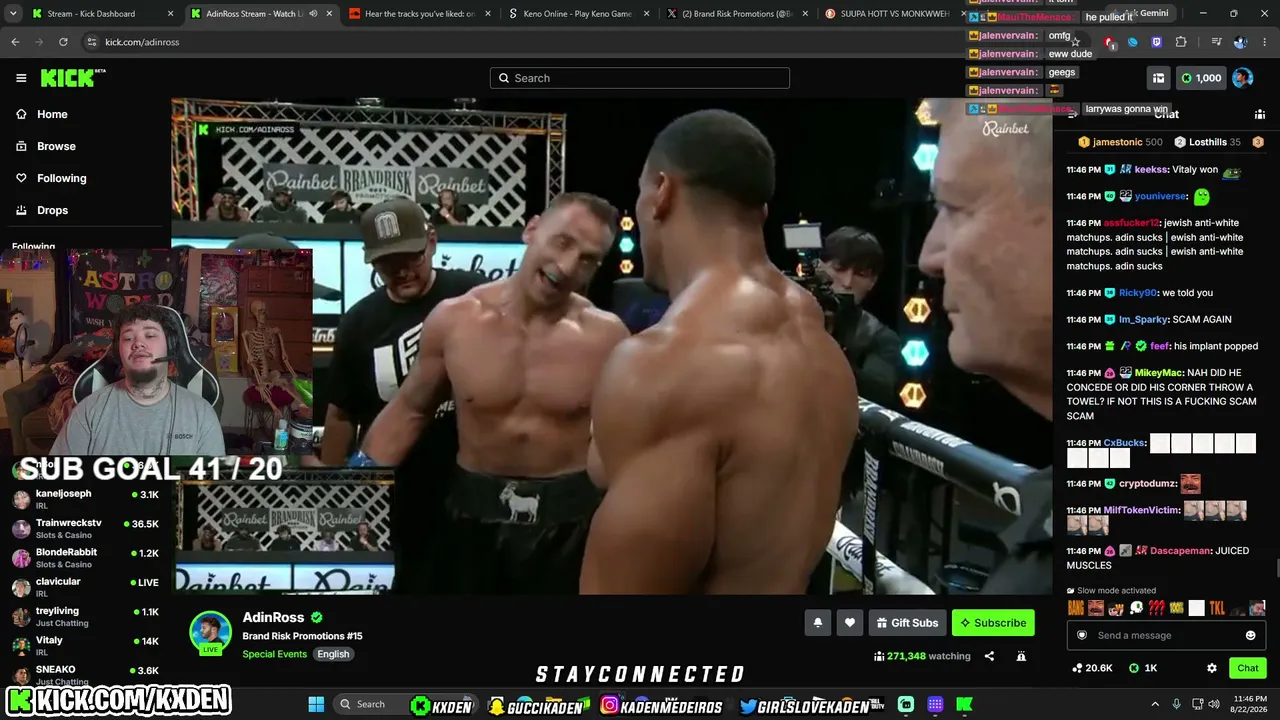This screenshot has height=720, width=1280.
Task: Click the notification bell for AdinRoss
Action: tap(818, 623)
